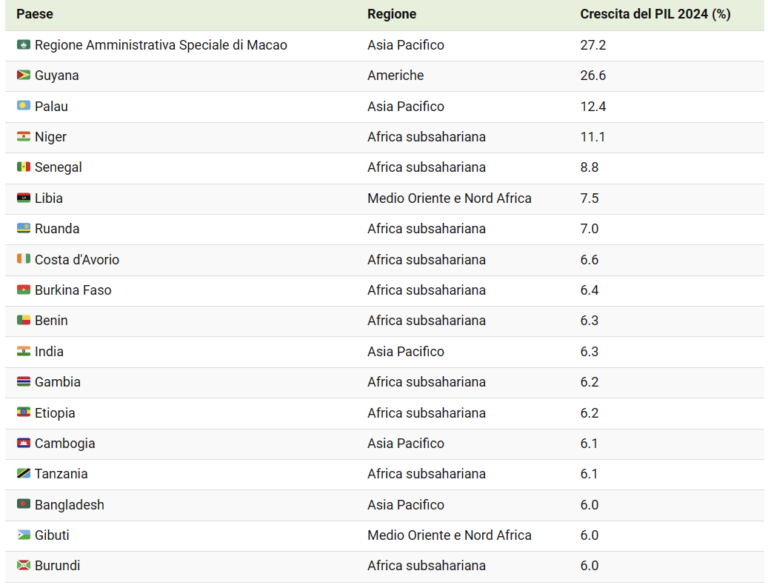Click the Guyana flag icon
The width and height of the screenshot is (768, 585).
(x=23, y=75)
